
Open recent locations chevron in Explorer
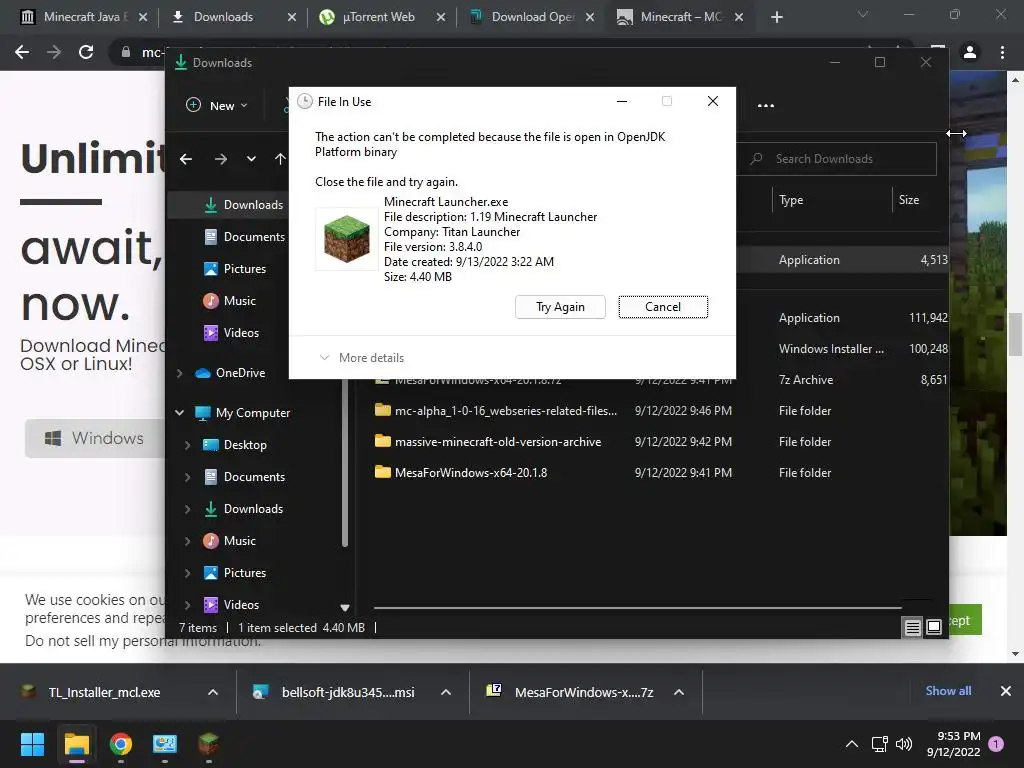251,159
